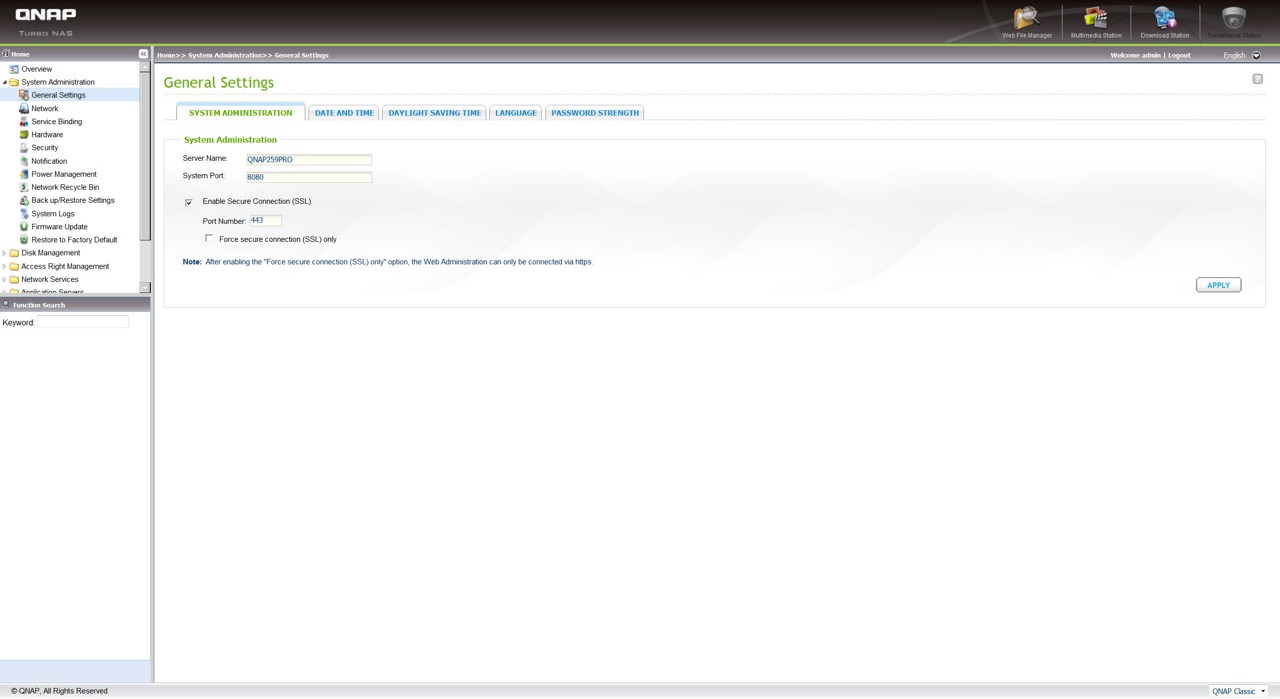Switch to the Language tab
Screen dimensions: 1280x699
[516, 113]
